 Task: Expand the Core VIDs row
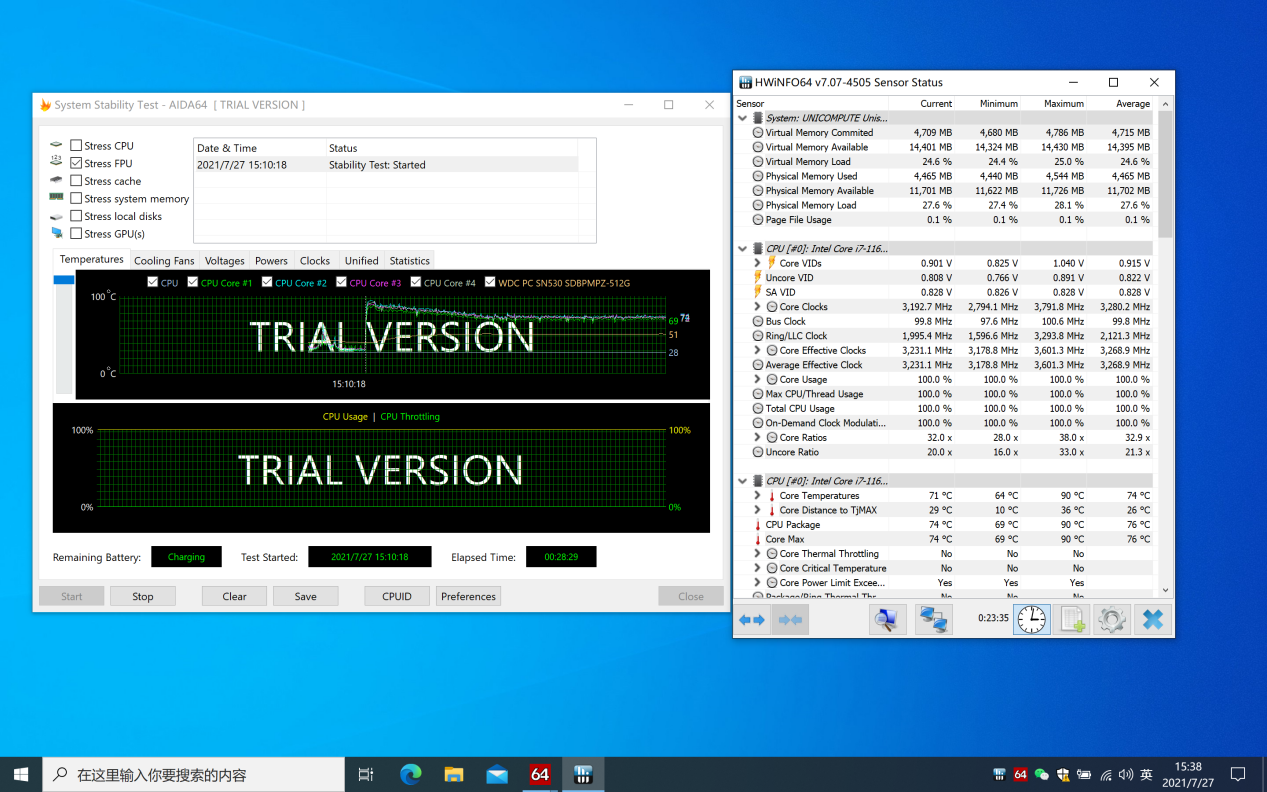coord(757,263)
